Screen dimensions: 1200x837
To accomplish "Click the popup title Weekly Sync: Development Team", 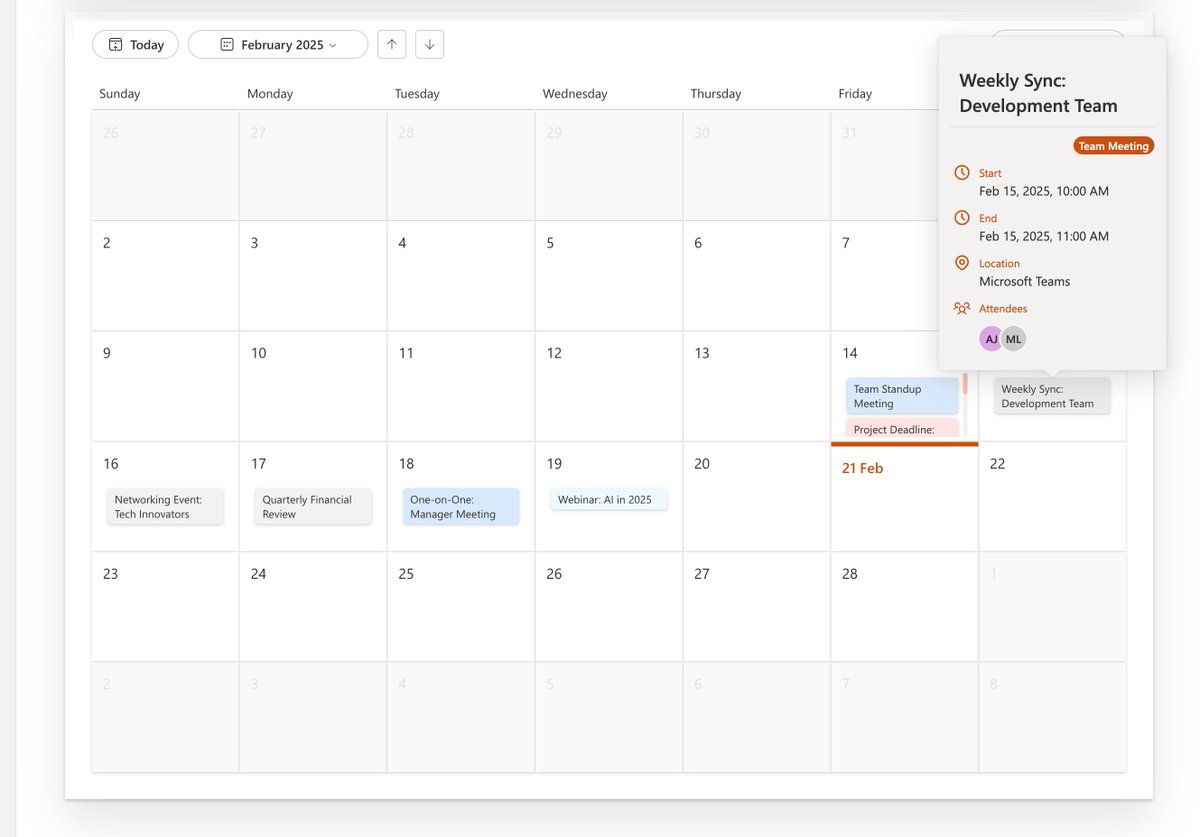I will 1038,93.
